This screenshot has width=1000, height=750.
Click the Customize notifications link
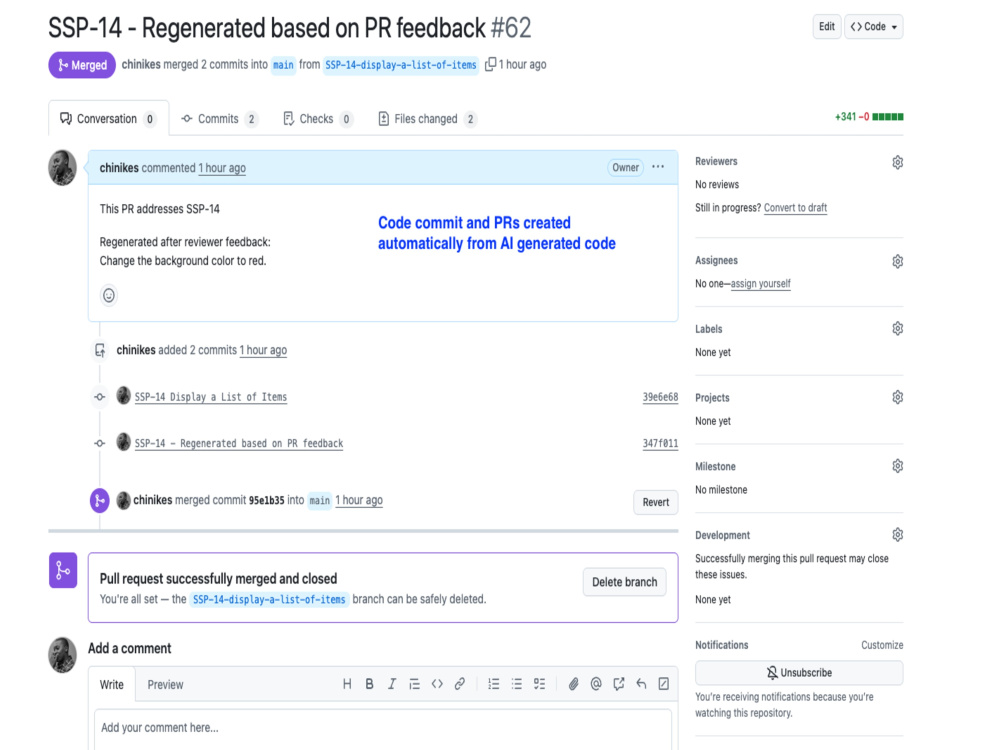882,645
